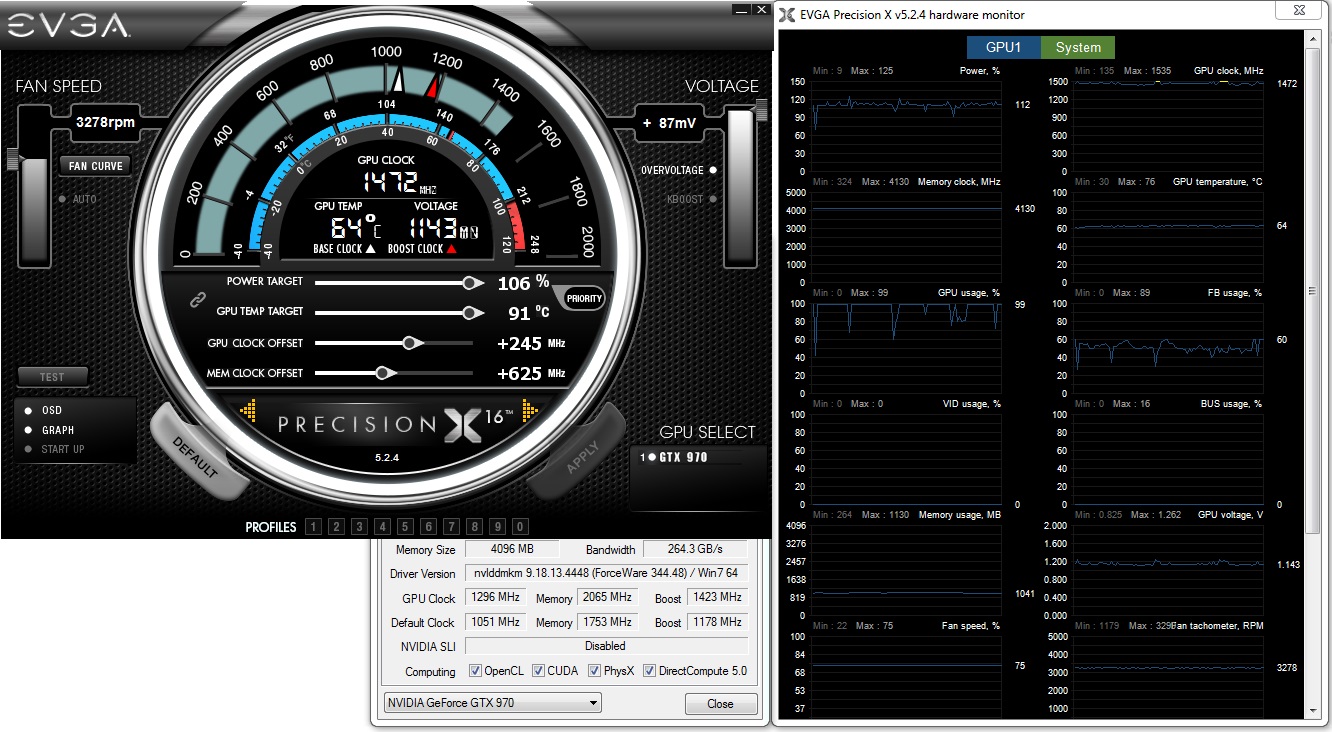This screenshot has height=732, width=1332.
Task: Click the hardware monitor vertical scrollbar
Action: point(1314,291)
